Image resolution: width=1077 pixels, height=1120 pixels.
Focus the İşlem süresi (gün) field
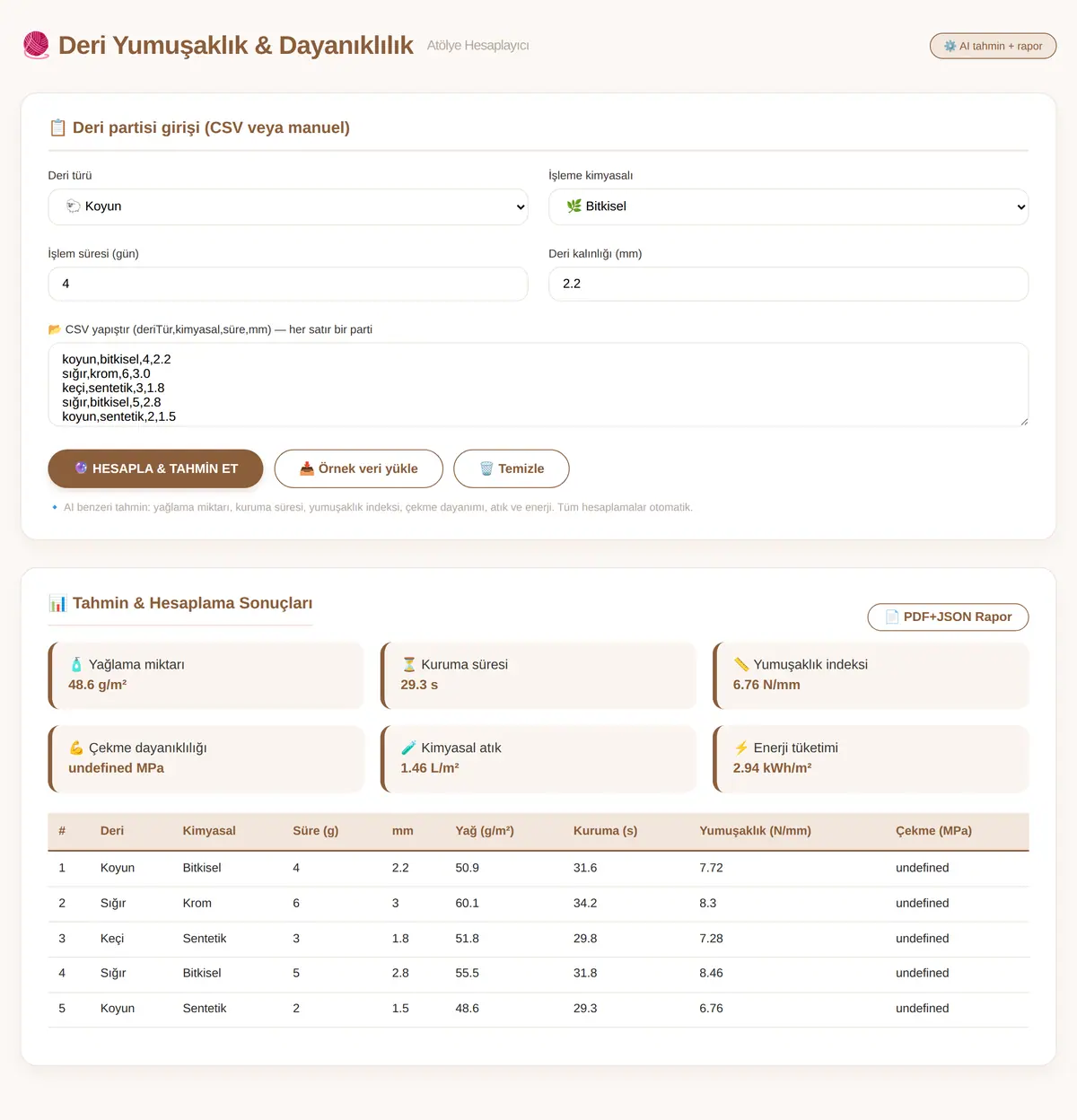(x=288, y=284)
